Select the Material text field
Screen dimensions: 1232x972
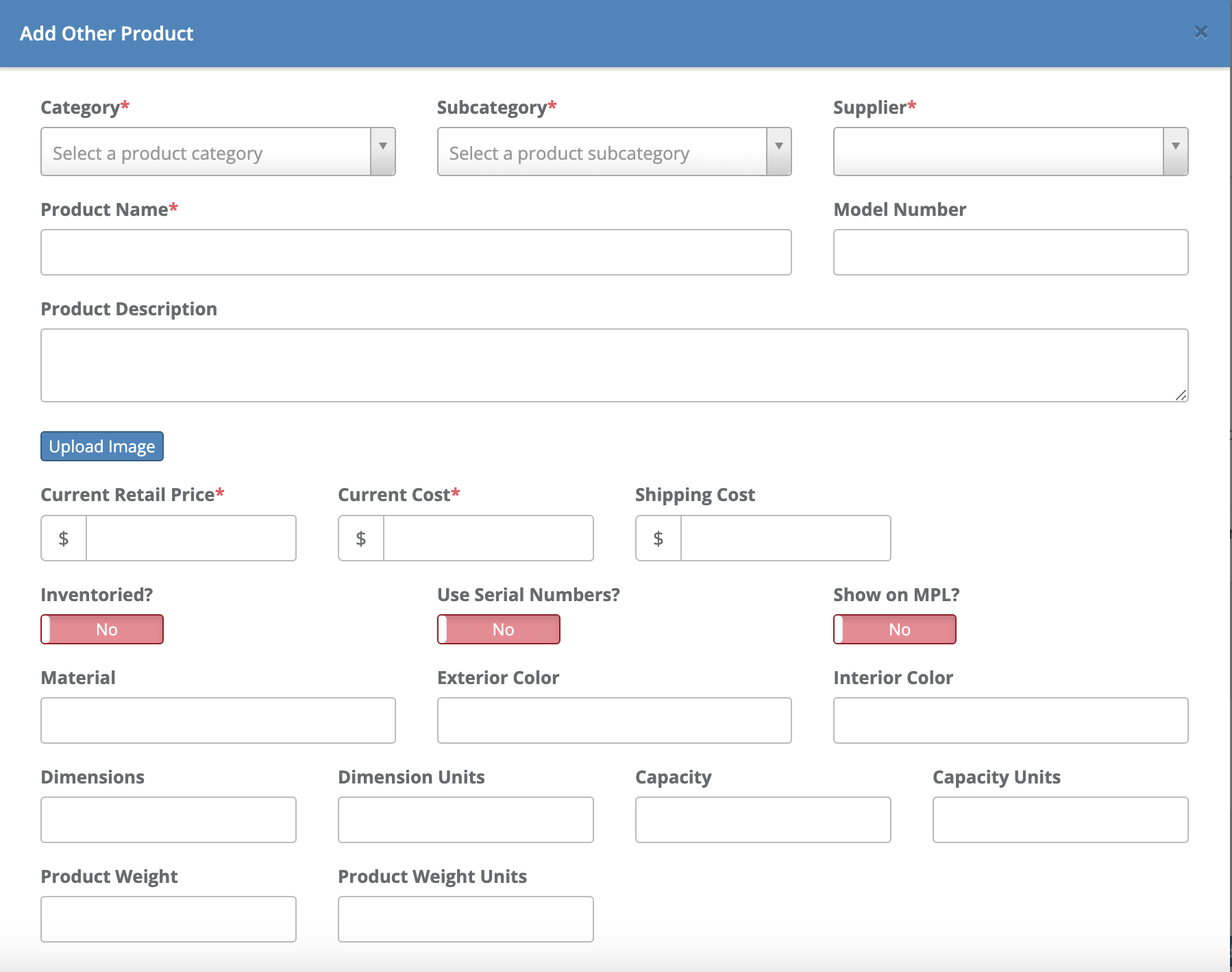click(217, 720)
